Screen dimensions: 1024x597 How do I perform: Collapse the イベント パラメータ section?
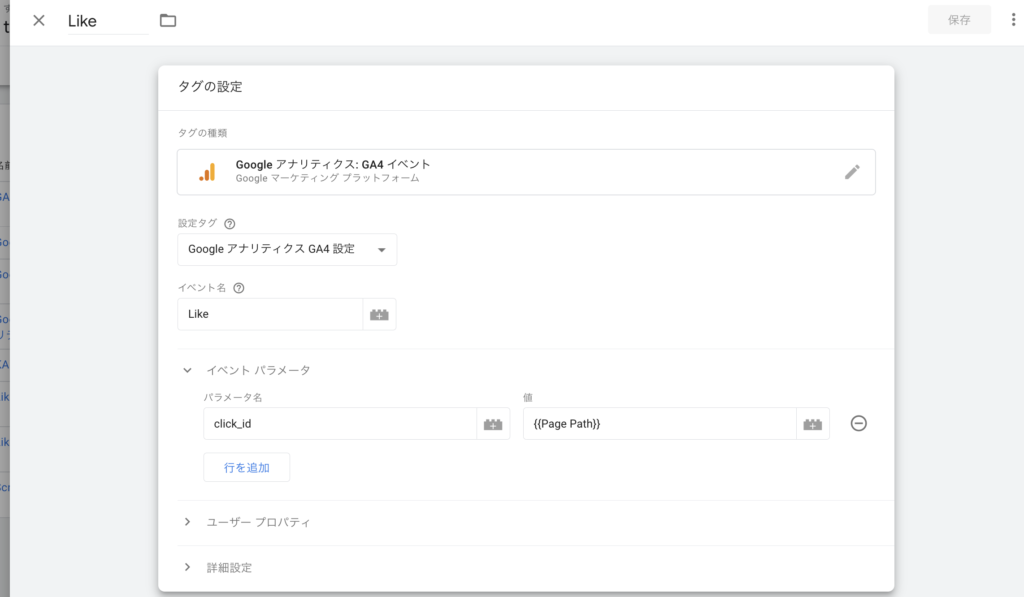[187, 370]
